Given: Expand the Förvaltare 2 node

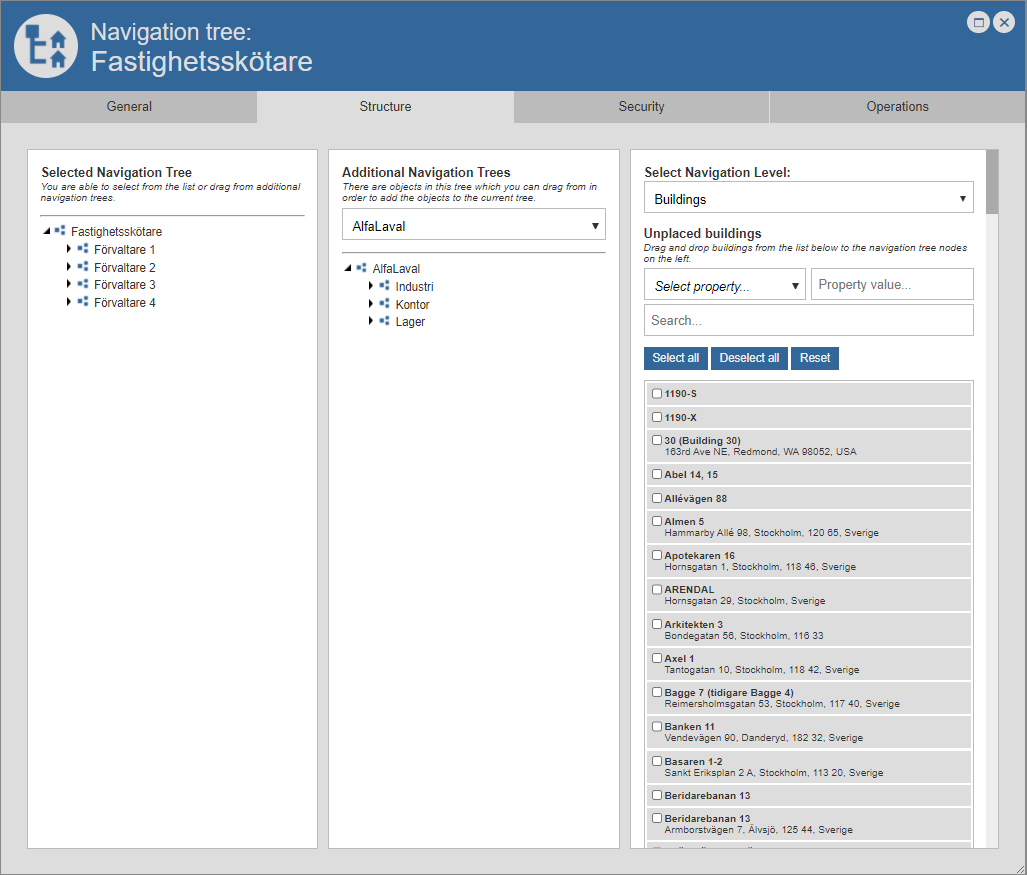Looking at the screenshot, I should coord(69,267).
